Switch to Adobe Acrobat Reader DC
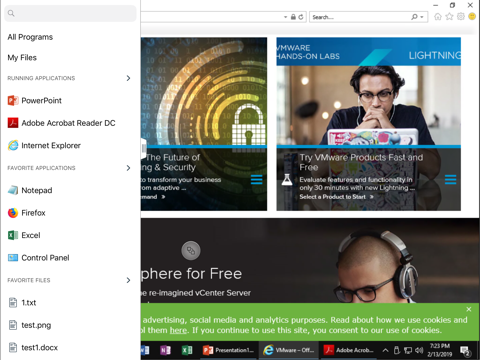This screenshot has height=360, width=480. 61,123
